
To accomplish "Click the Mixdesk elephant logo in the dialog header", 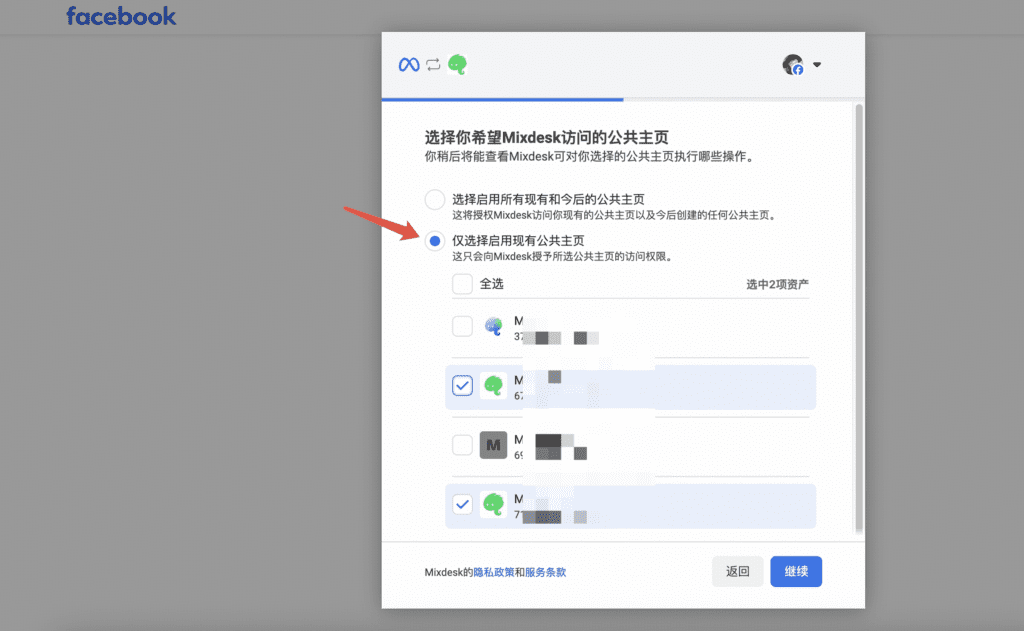I will [458, 65].
